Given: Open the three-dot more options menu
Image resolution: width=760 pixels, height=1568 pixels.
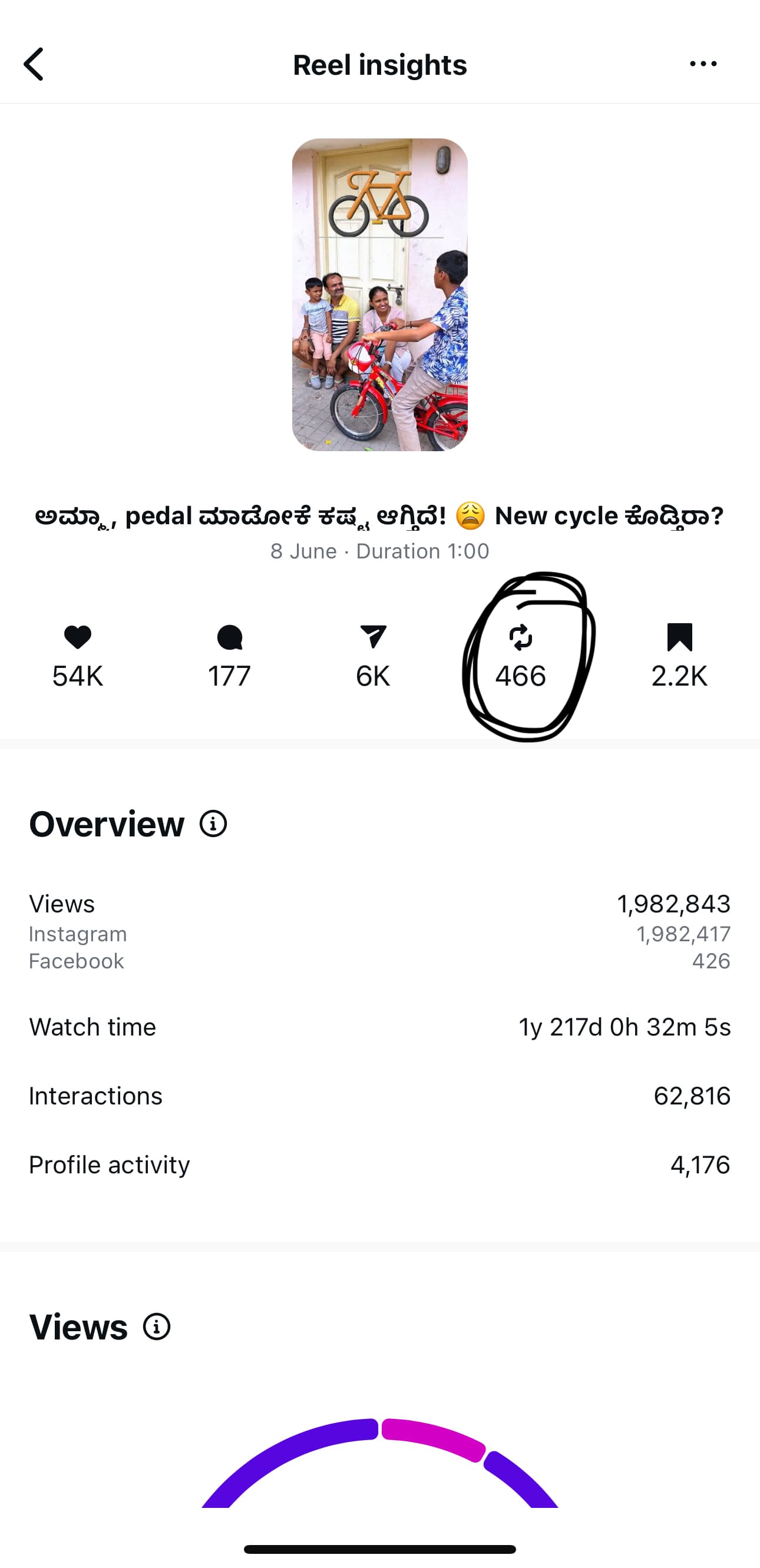Looking at the screenshot, I should [x=703, y=64].
